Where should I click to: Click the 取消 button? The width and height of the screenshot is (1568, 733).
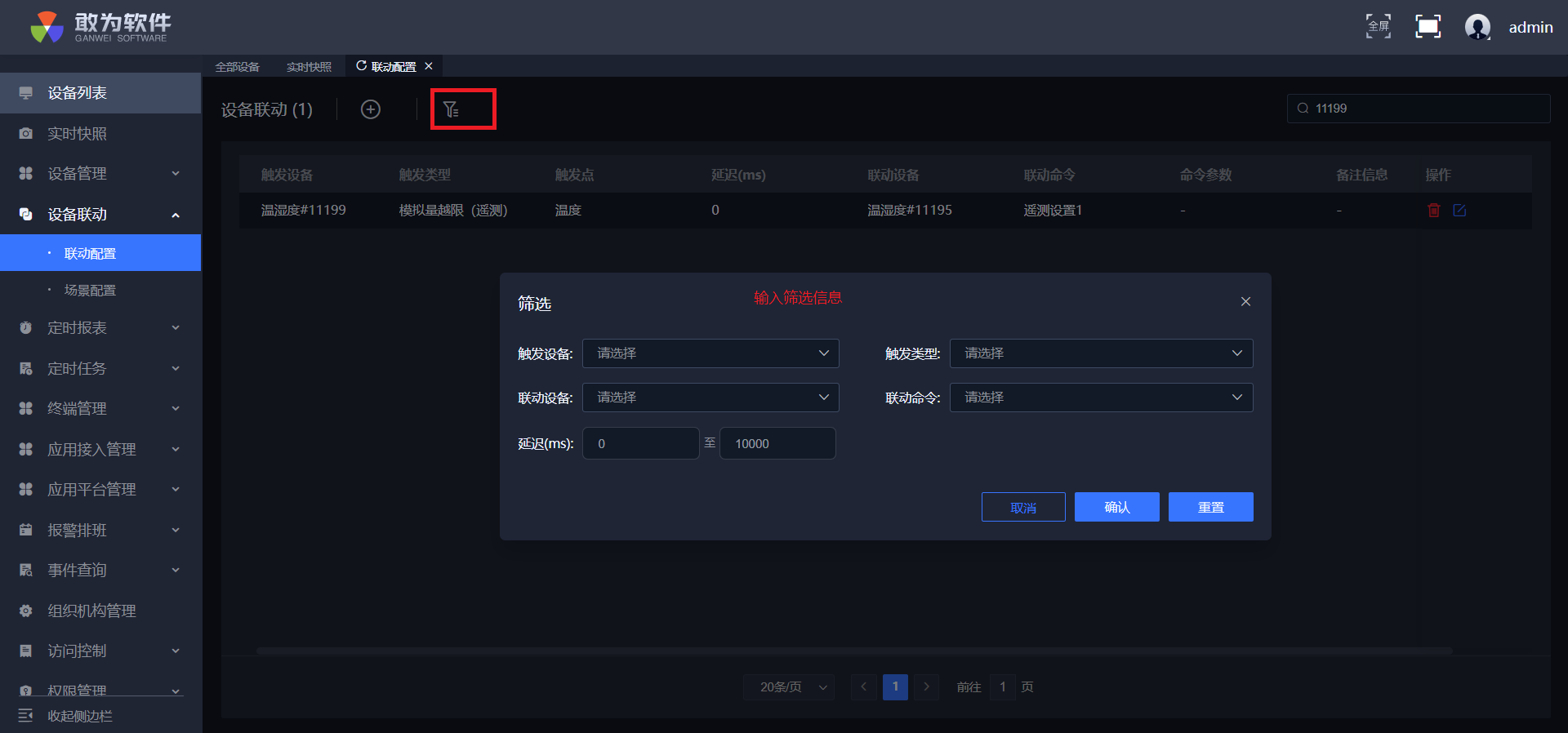(1023, 507)
